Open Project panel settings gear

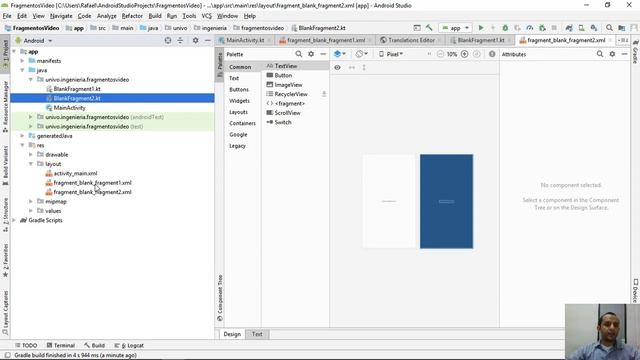pos(196,40)
